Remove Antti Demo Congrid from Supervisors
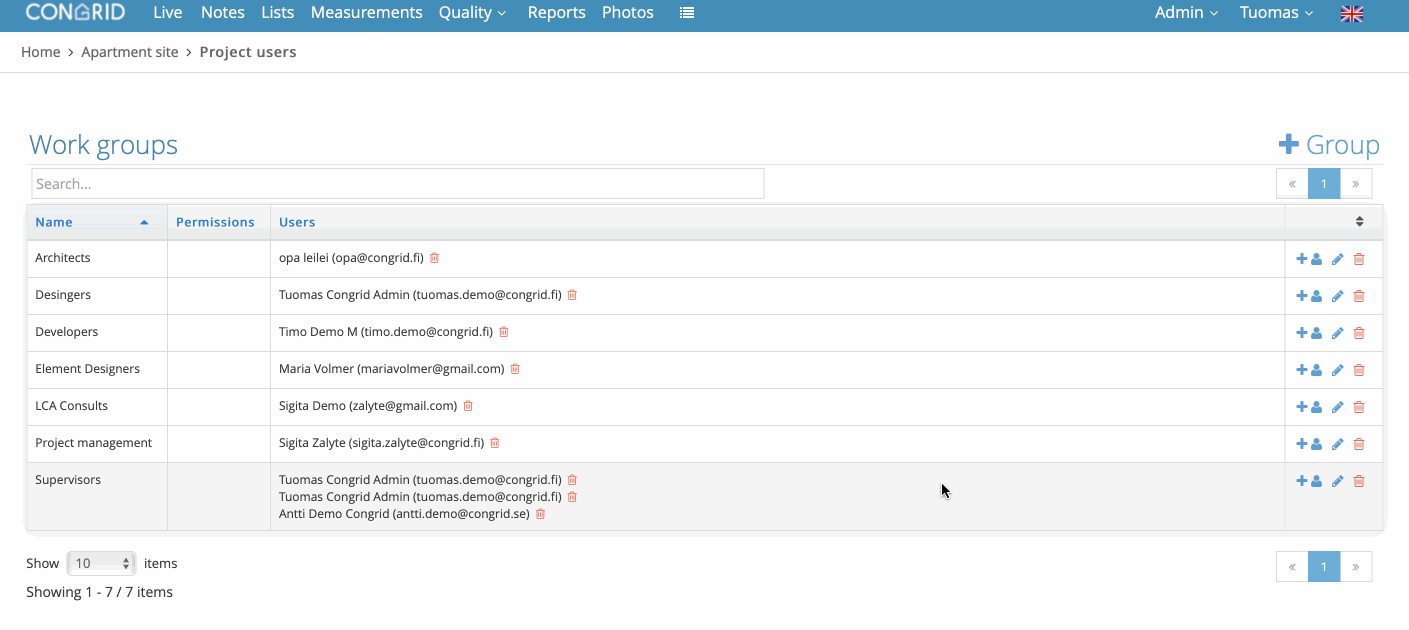 (541, 514)
